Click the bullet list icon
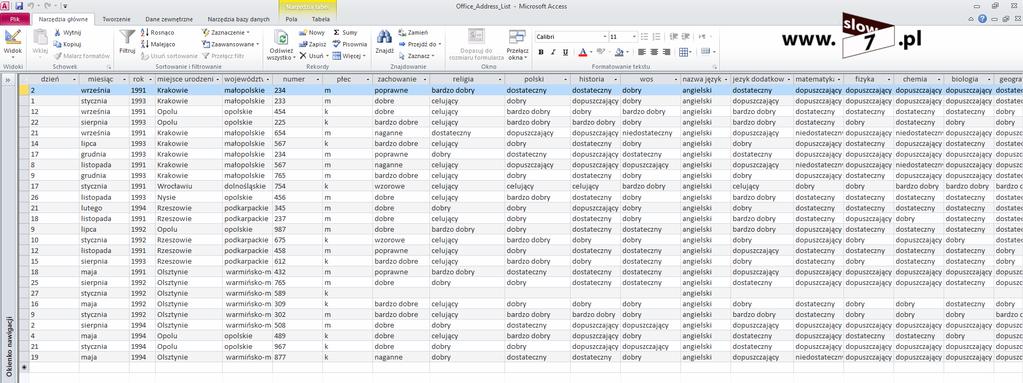 pyautogui.click(x=645, y=37)
